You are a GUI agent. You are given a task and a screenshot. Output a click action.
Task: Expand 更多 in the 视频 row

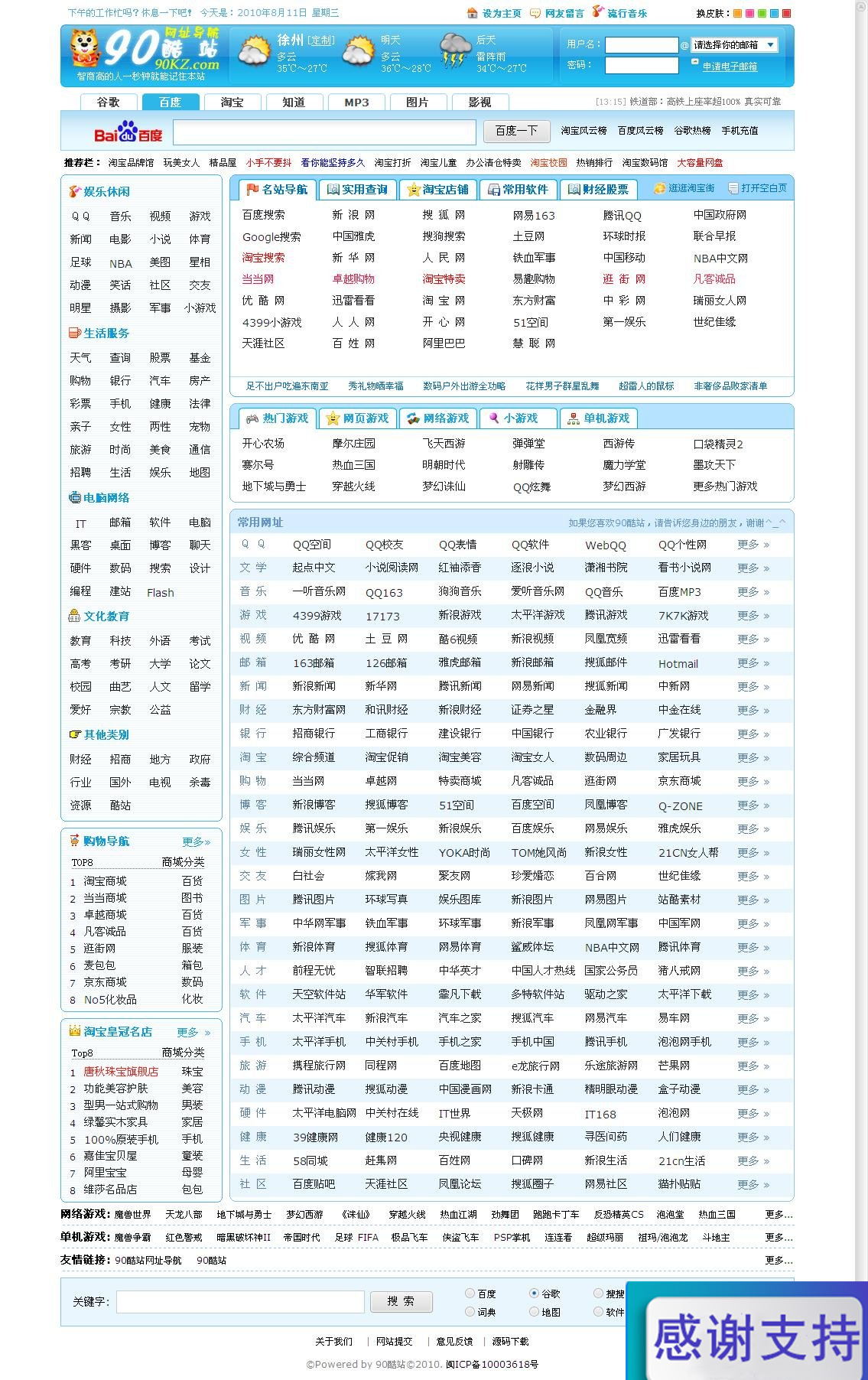(753, 640)
